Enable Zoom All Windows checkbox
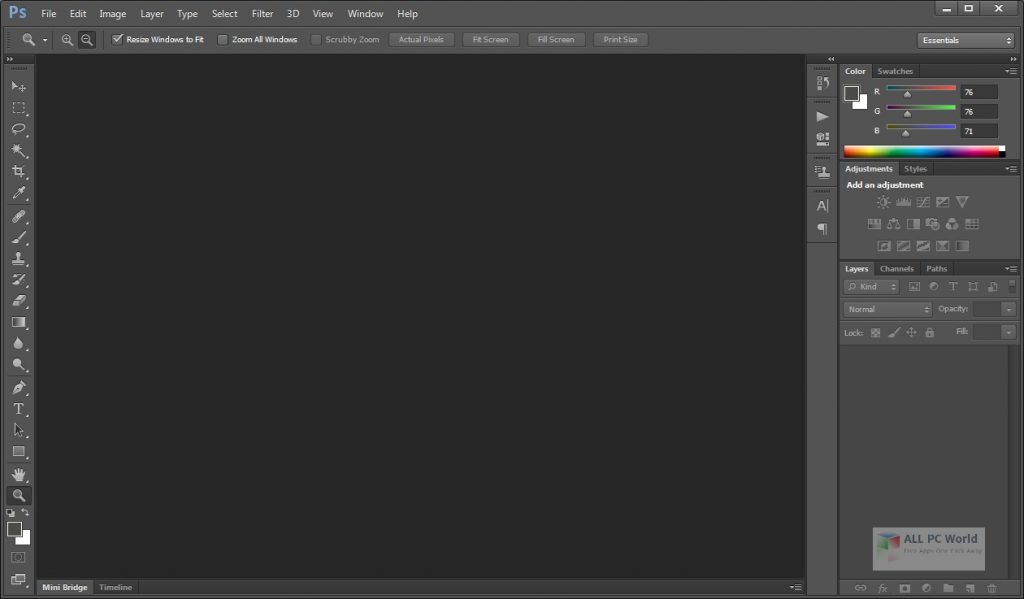The height and width of the screenshot is (599, 1024). click(x=223, y=40)
